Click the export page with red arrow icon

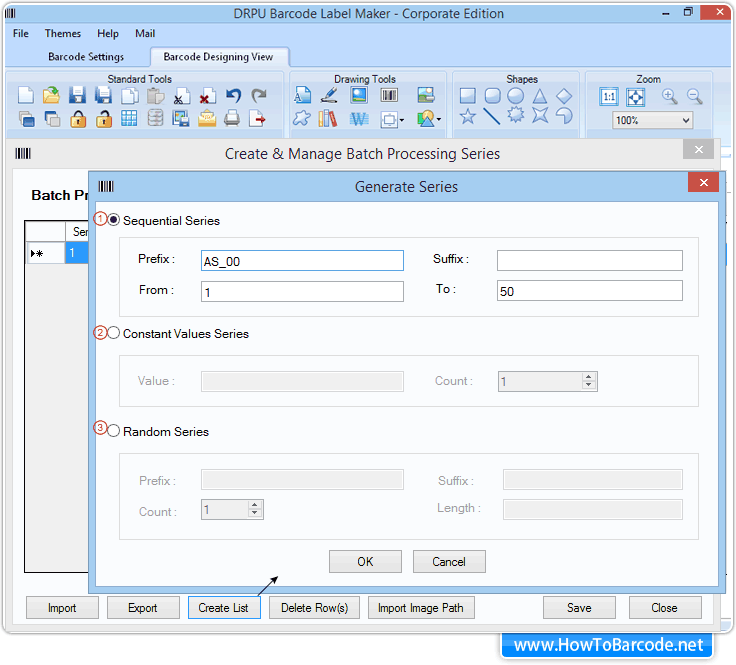click(x=257, y=118)
